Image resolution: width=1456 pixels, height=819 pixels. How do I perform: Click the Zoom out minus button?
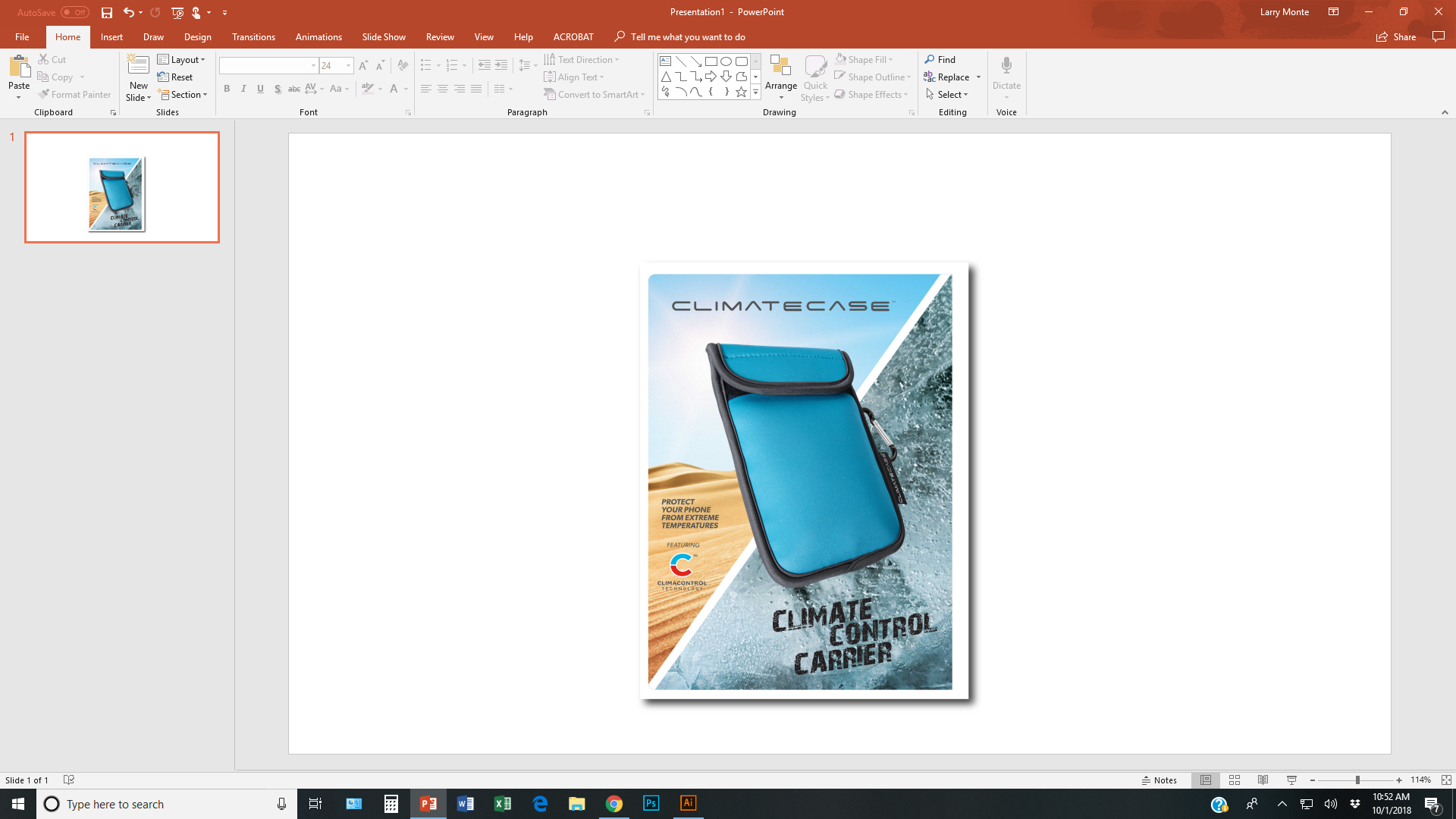point(1313,780)
